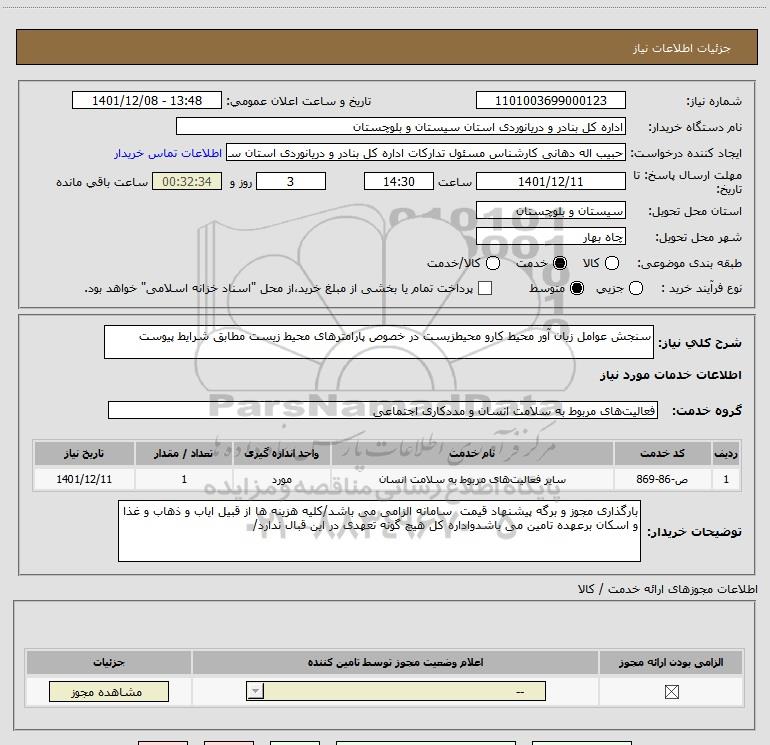Click the نام دستگاه خریدار field
This screenshot has width=770, height=745.
[401, 126]
